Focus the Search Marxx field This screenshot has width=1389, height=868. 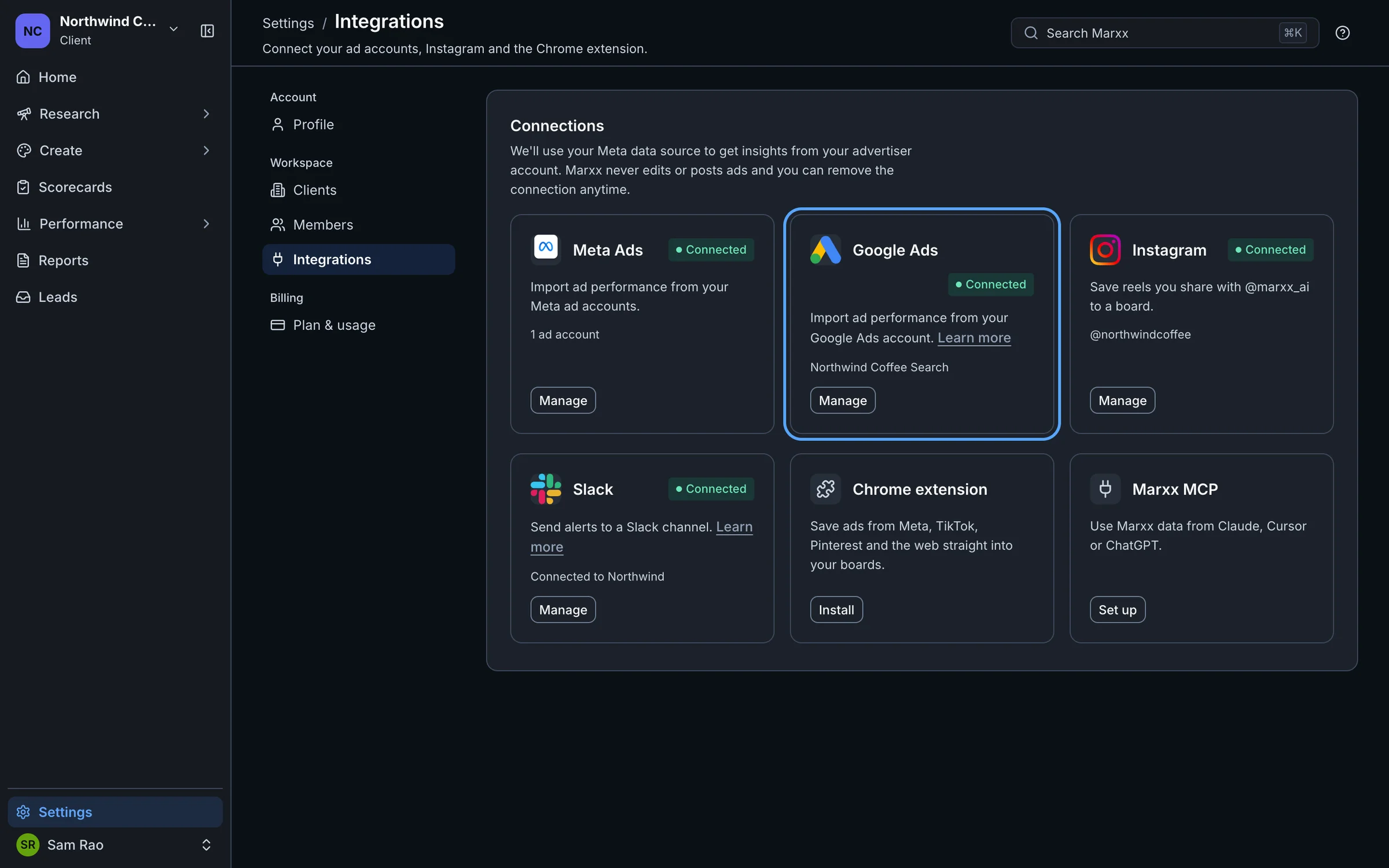click(1164, 33)
